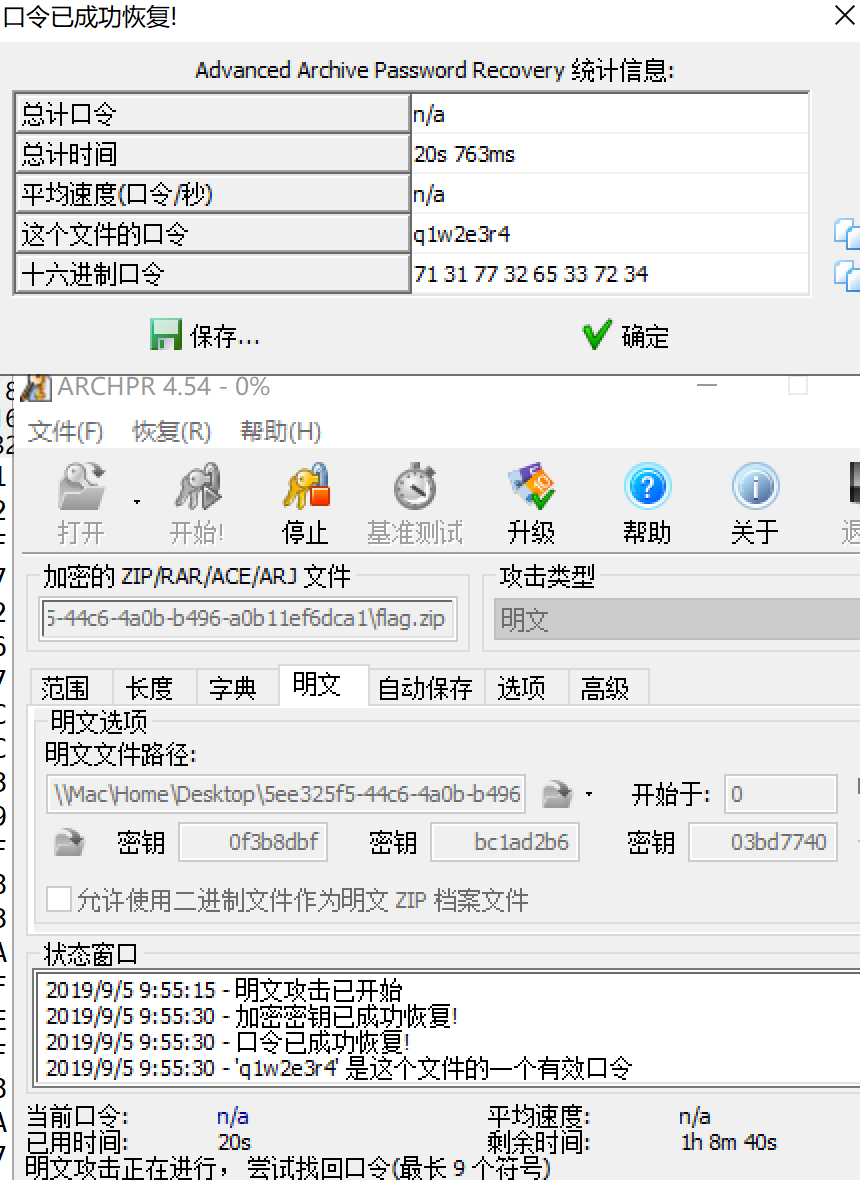The image size is (860, 1180).
Task: Click the 平均速度(口令/秒) row label
Action: click(212, 194)
